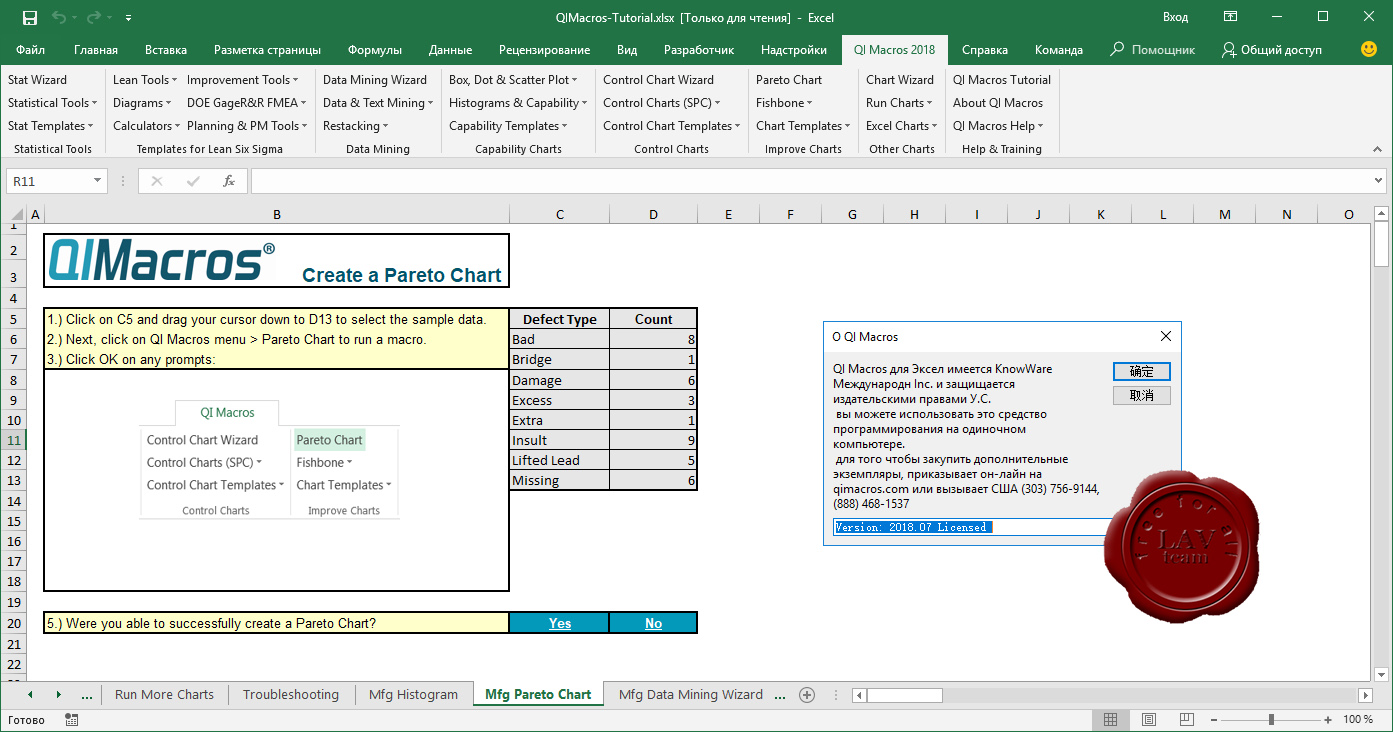This screenshot has width=1393, height=732.
Task: Click Помощник tell-me search box
Action: tap(1152, 50)
